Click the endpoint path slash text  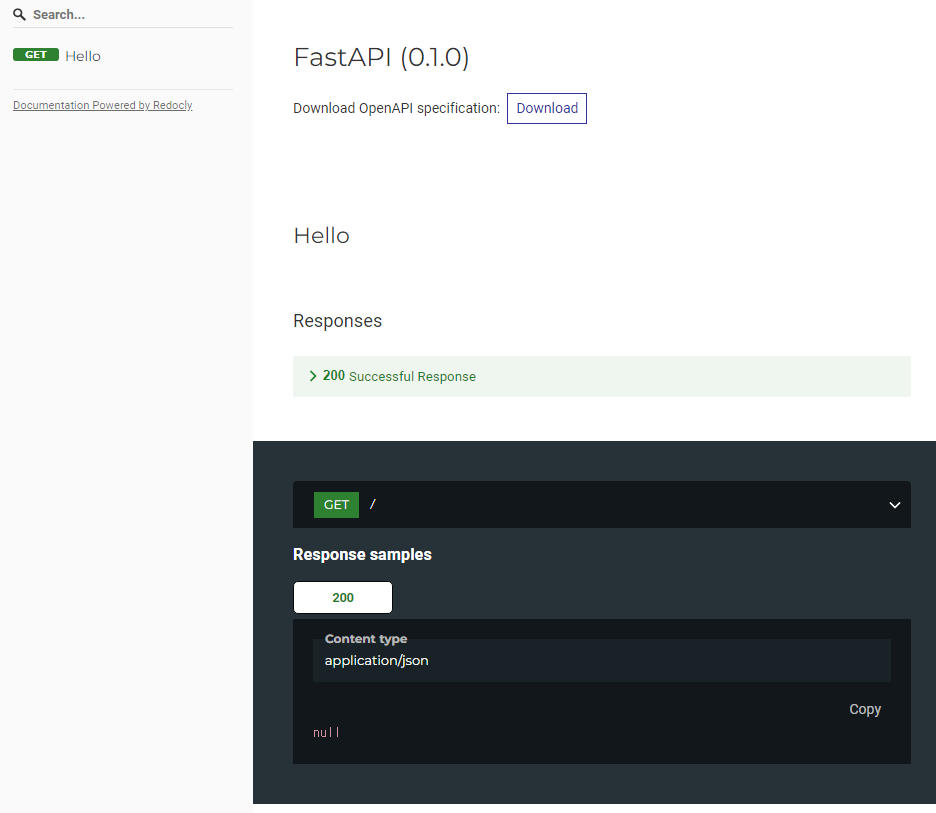click(372, 504)
